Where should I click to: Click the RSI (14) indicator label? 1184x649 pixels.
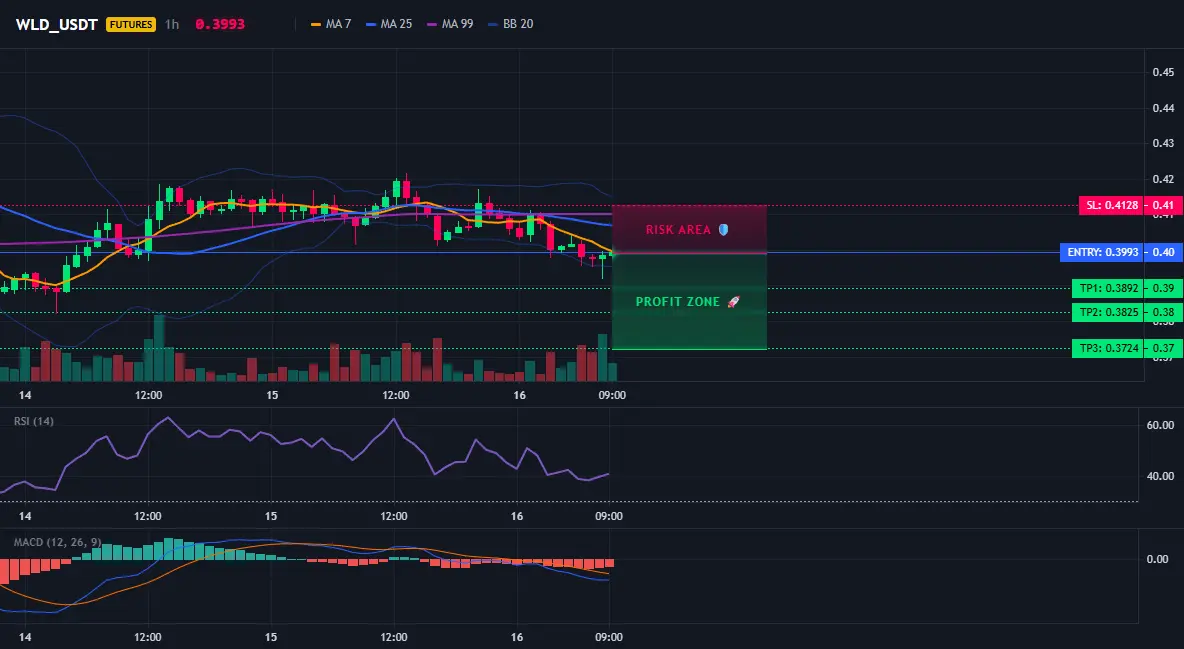coord(34,421)
